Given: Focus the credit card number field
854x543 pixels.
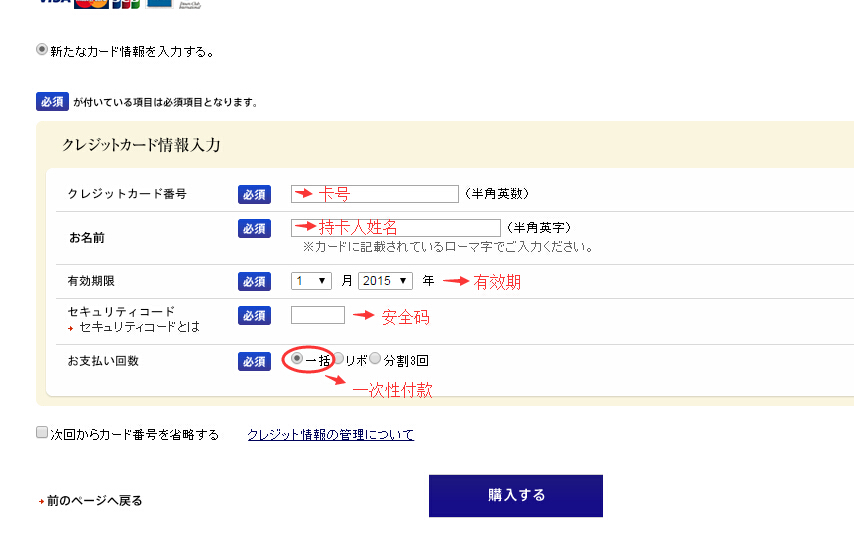Looking at the screenshot, I should click(x=374, y=194).
